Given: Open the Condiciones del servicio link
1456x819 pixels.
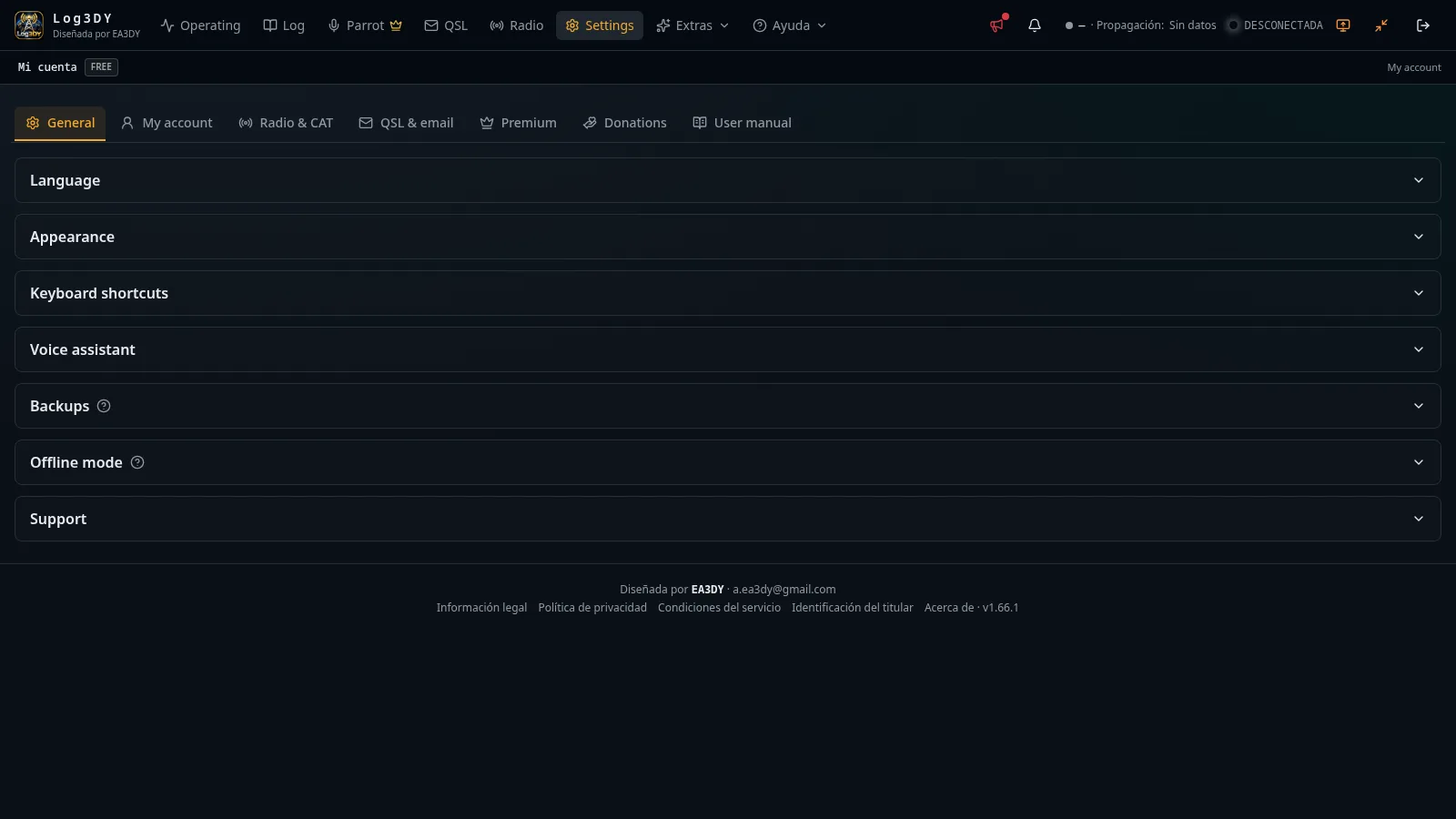Looking at the screenshot, I should click(x=719, y=608).
